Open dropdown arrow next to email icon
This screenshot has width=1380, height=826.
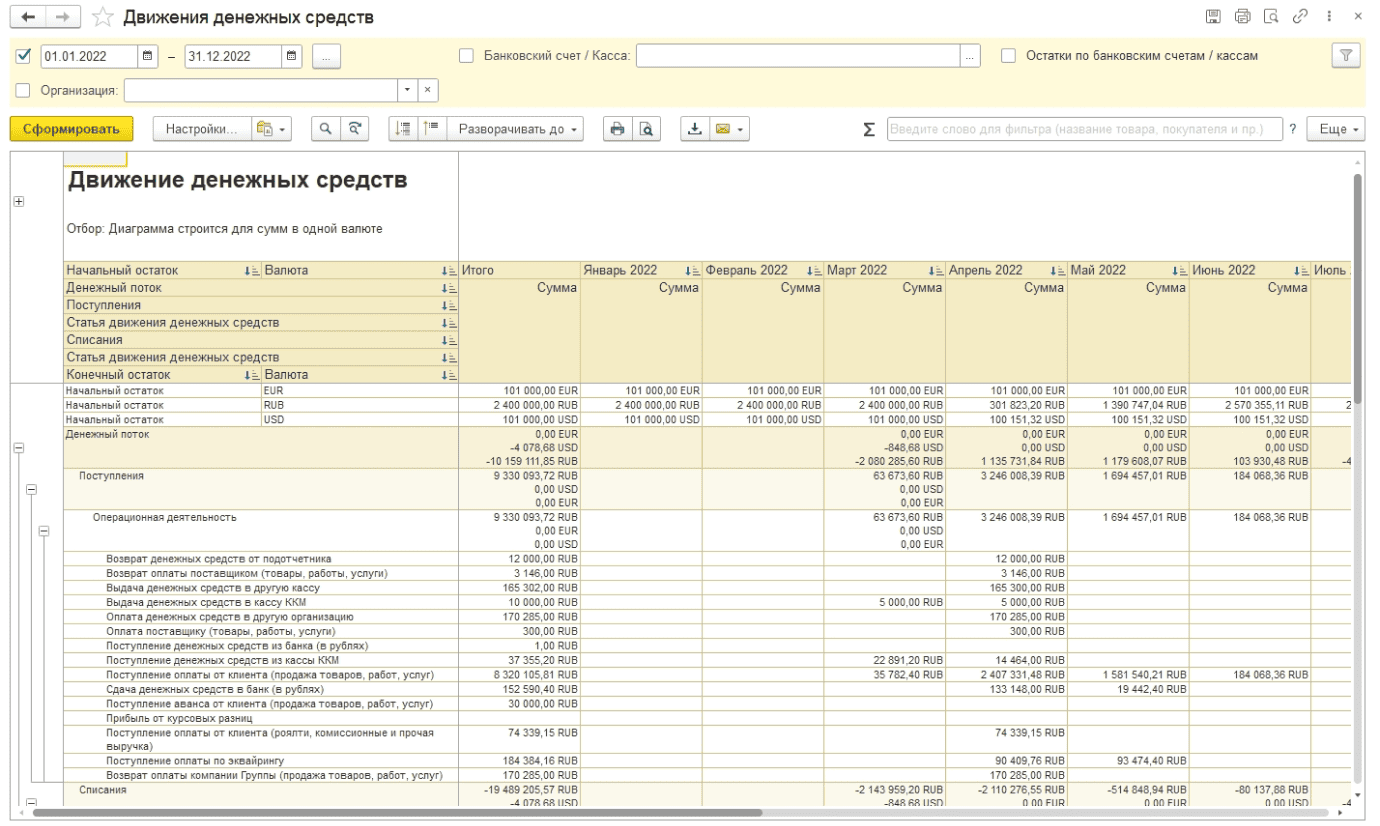pyautogui.click(x=742, y=129)
